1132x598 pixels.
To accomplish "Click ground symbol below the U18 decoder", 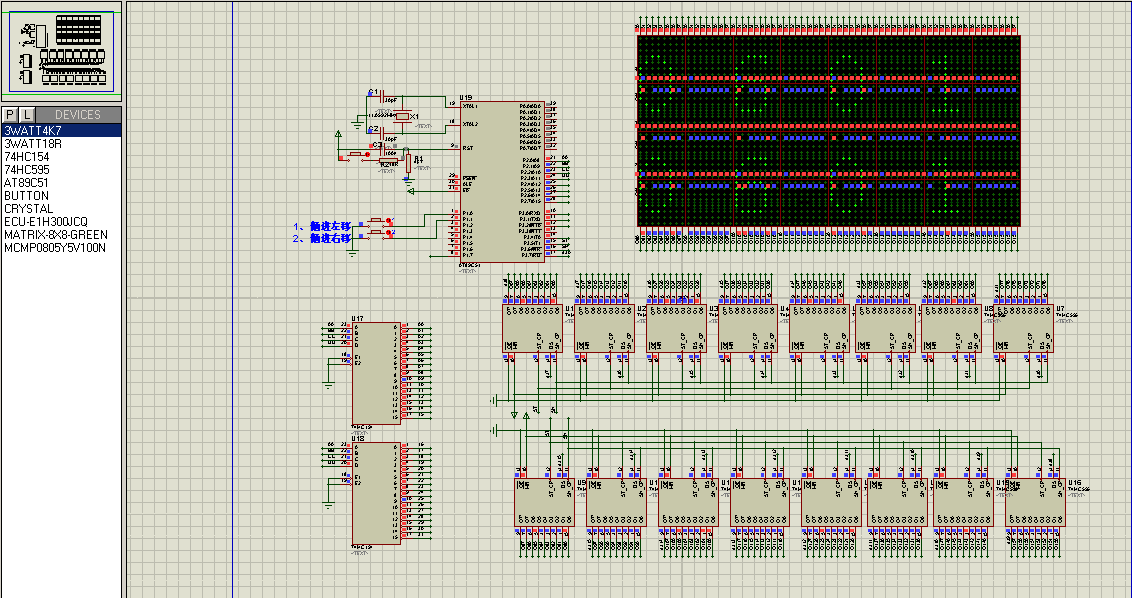I will point(328,505).
